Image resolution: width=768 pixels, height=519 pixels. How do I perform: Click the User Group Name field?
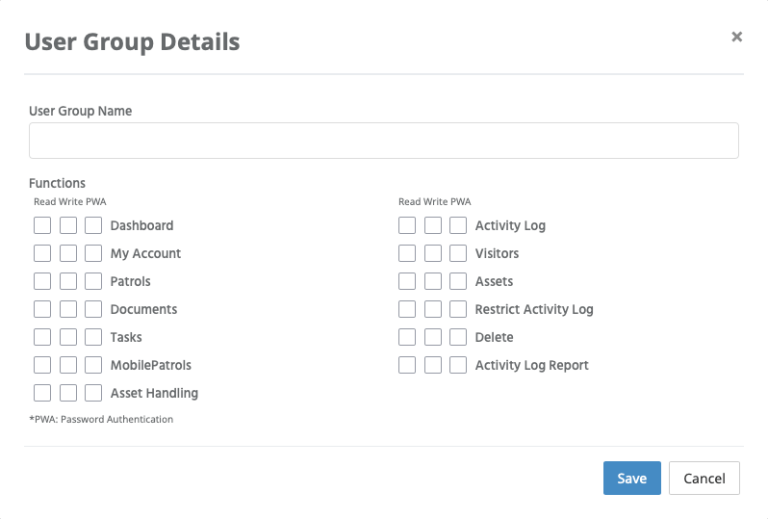click(x=384, y=141)
